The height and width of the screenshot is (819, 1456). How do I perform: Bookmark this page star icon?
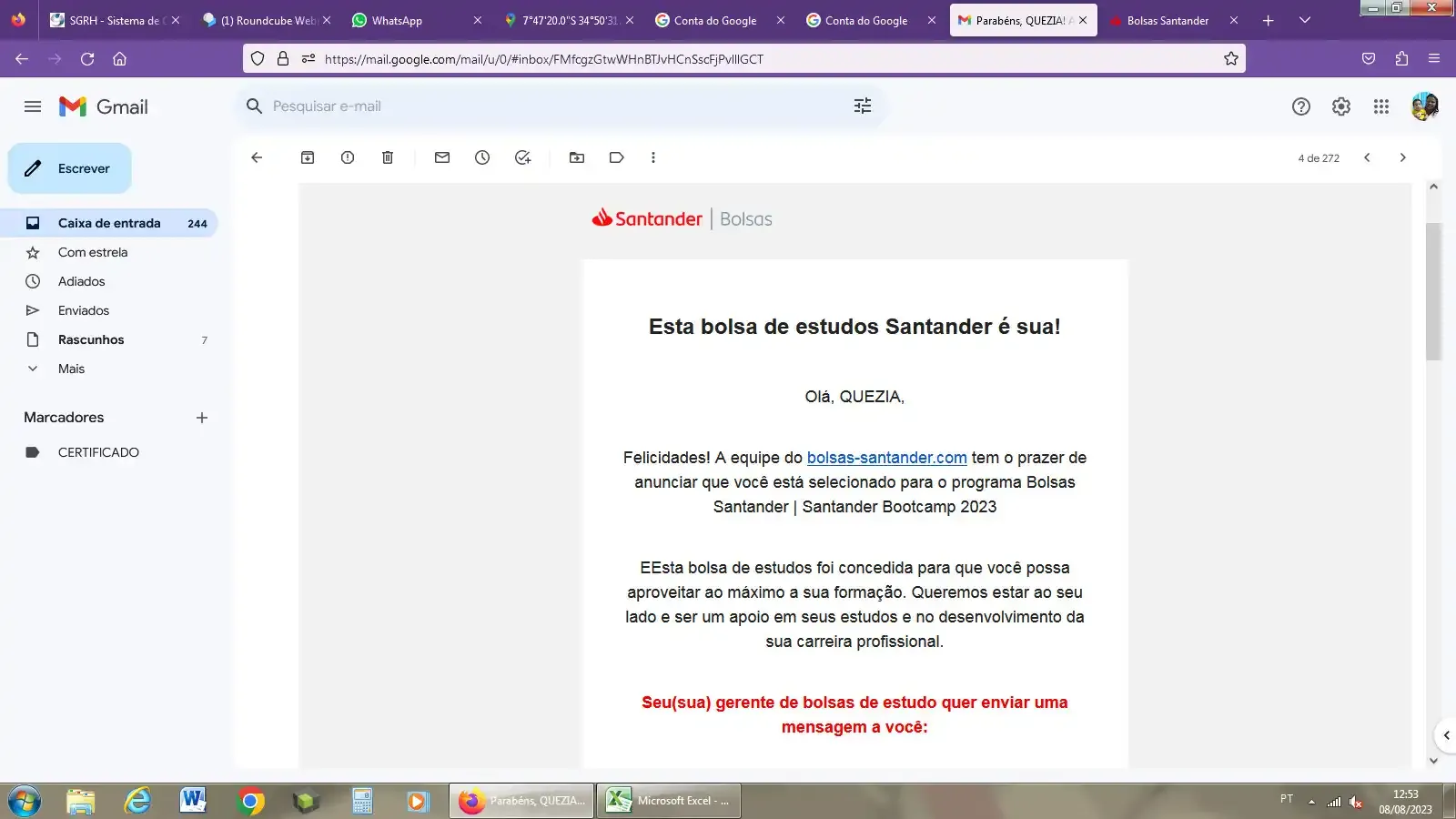[1231, 58]
